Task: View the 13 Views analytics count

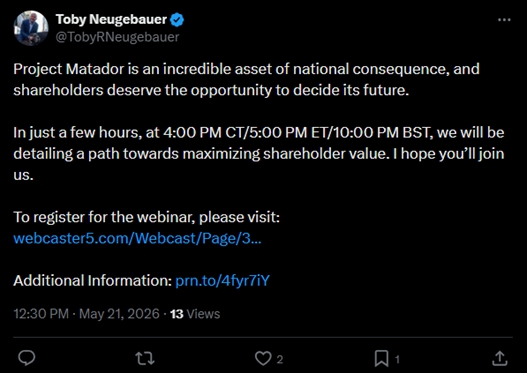Action: click(x=195, y=314)
